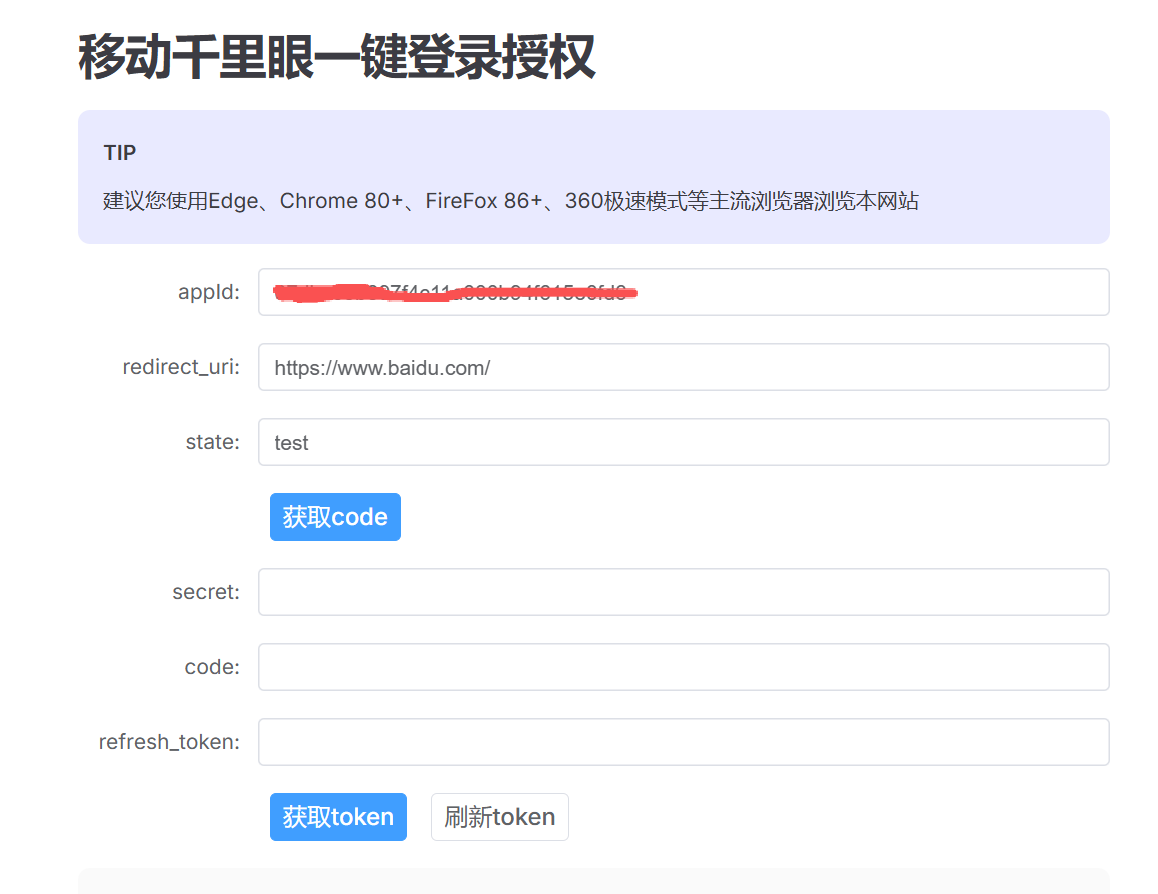Click the red scribble covering the appId value

[455, 292]
